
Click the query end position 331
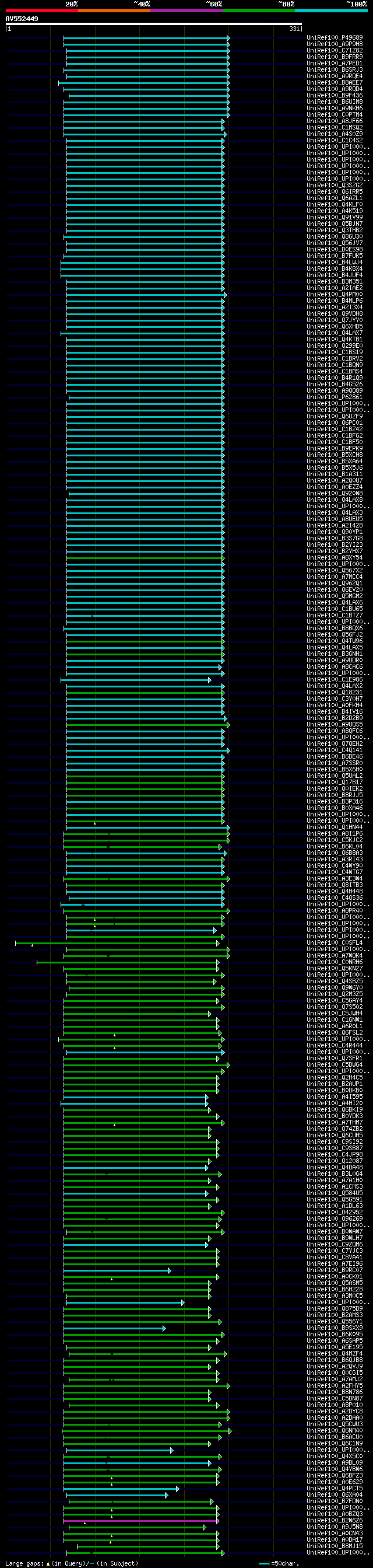tap(294, 29)
